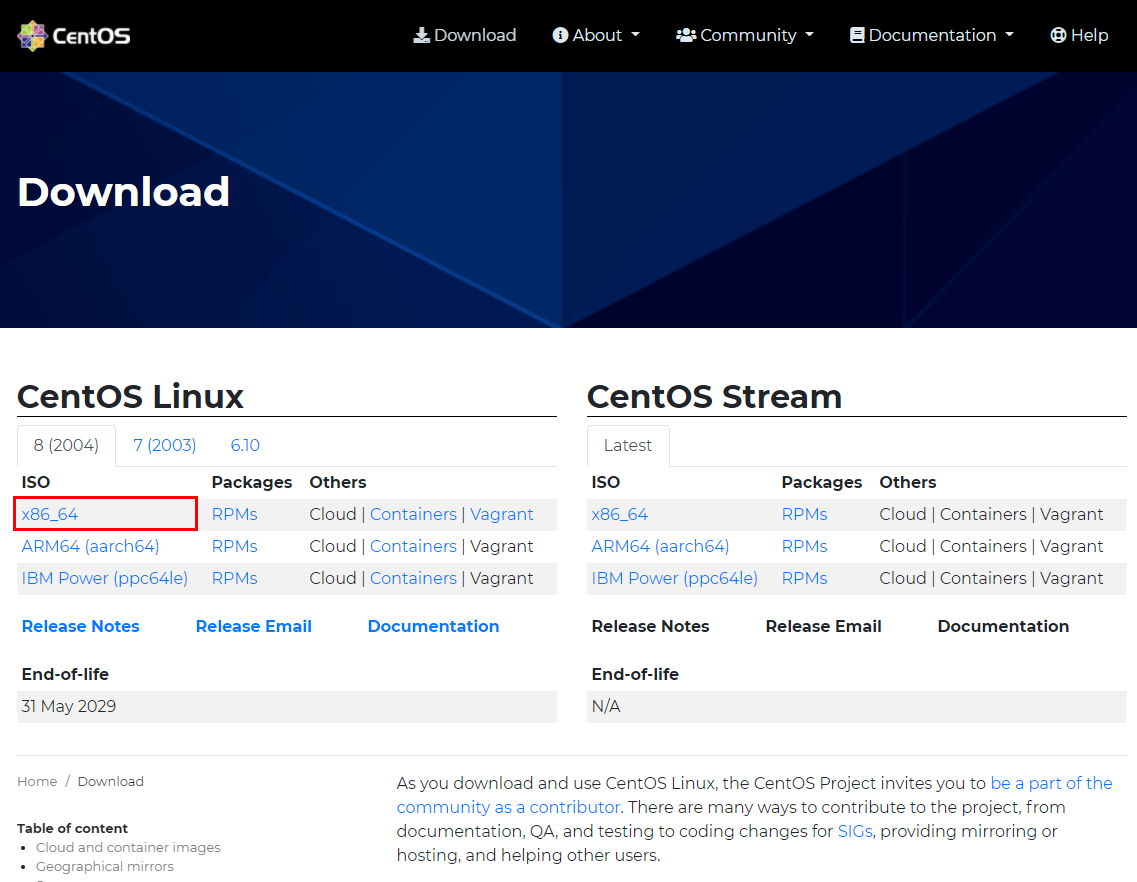The image size is (1137, 882).
Task: Switch to the 6.10 tab
Action: 245,445
